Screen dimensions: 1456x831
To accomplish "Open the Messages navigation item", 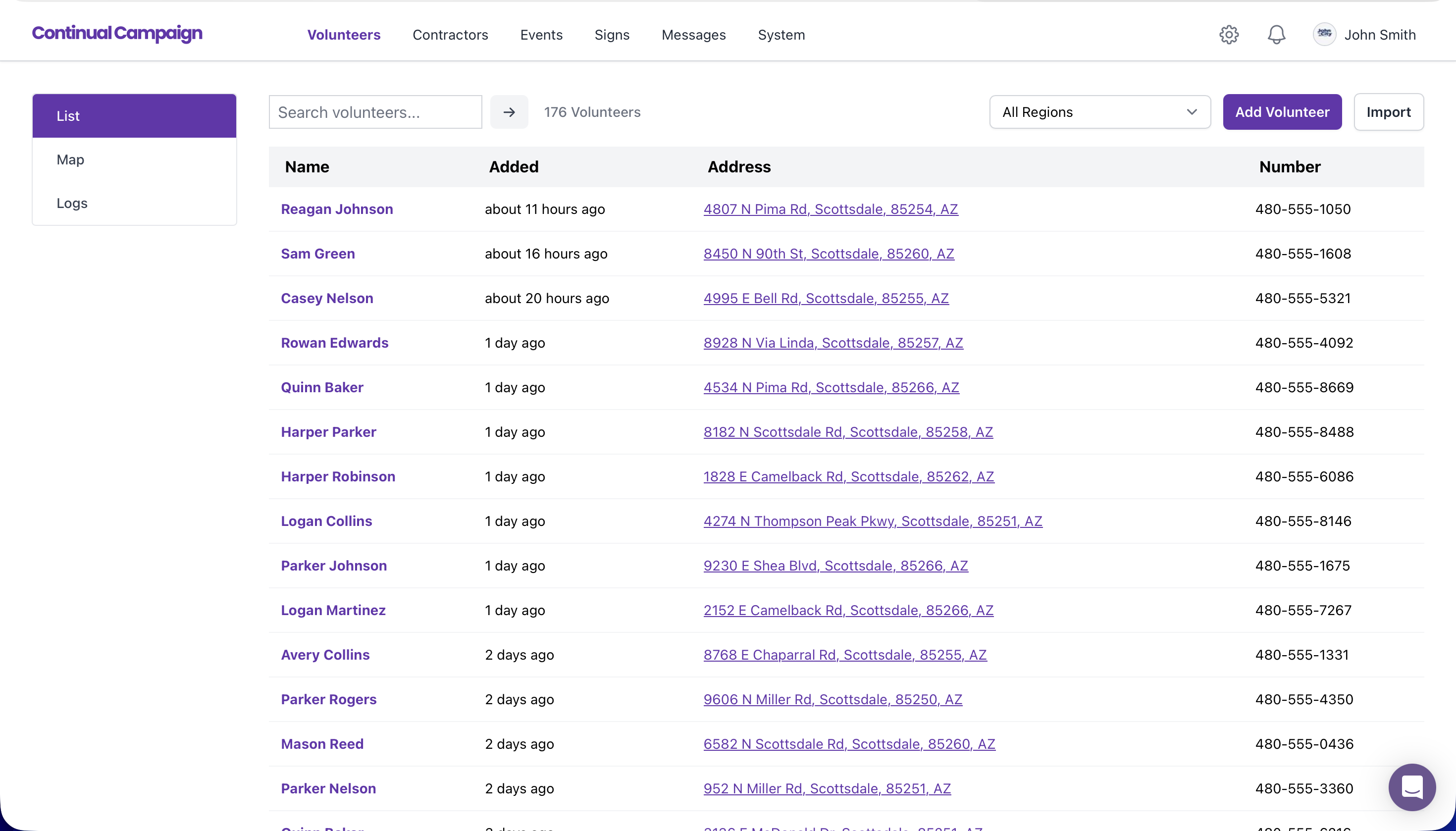I will (693, 35).
